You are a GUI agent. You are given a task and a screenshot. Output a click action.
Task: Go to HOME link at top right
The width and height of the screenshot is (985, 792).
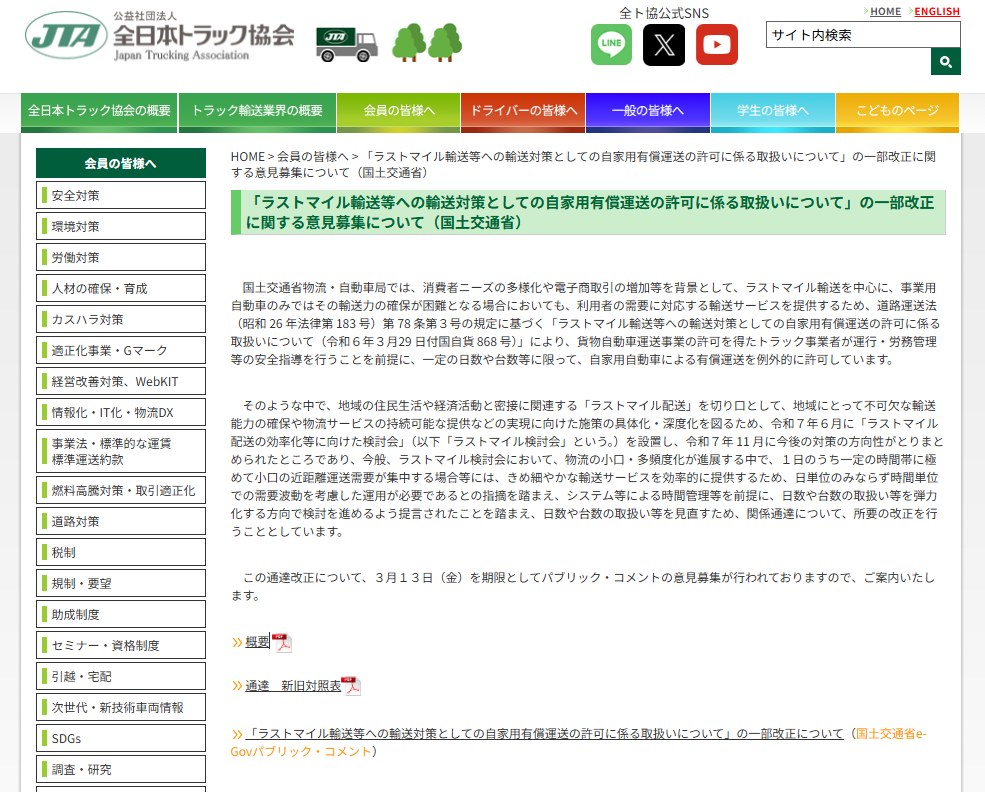885,12
